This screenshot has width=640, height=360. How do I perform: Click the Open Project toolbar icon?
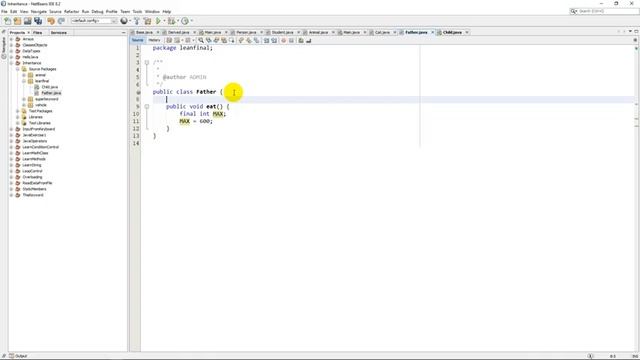point(27,21)
